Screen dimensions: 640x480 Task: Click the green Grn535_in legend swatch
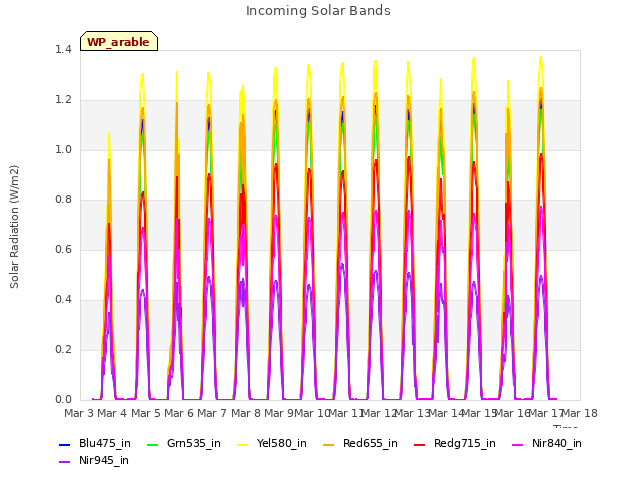pos(152,444)
